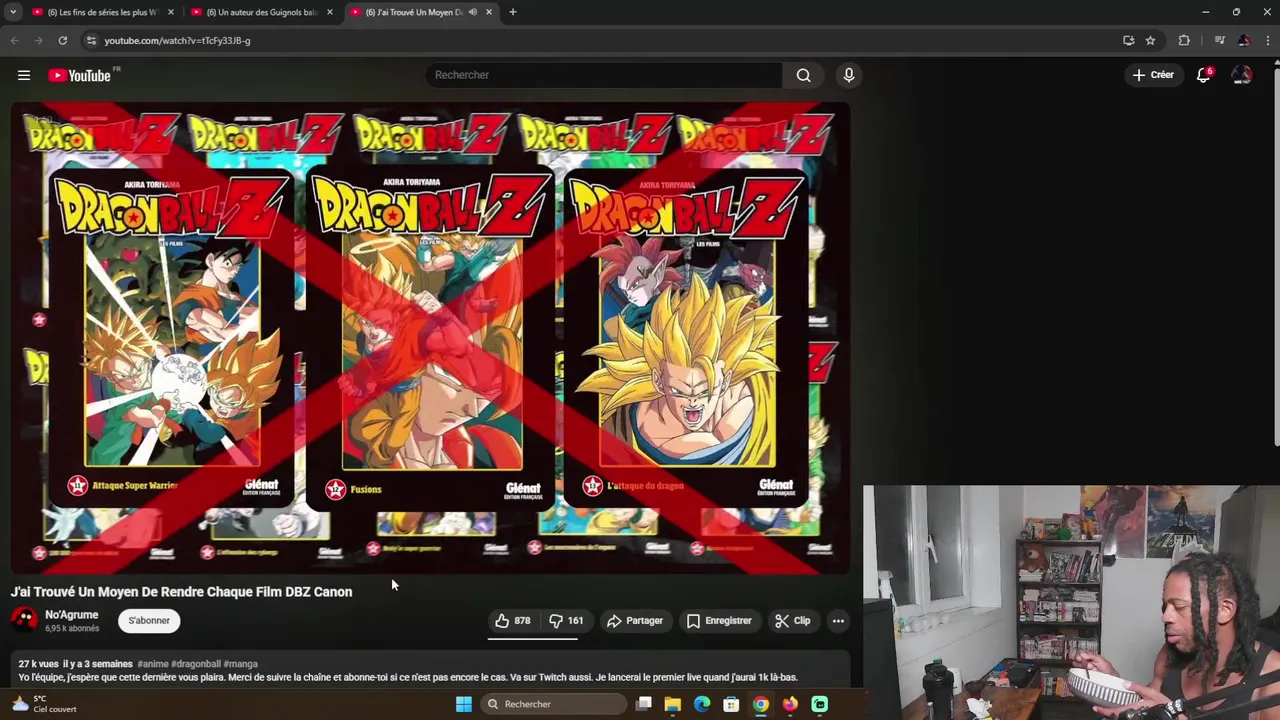Click the install app icon in address bar
Screen dimensions: 1280x720
pos(1128,41)
